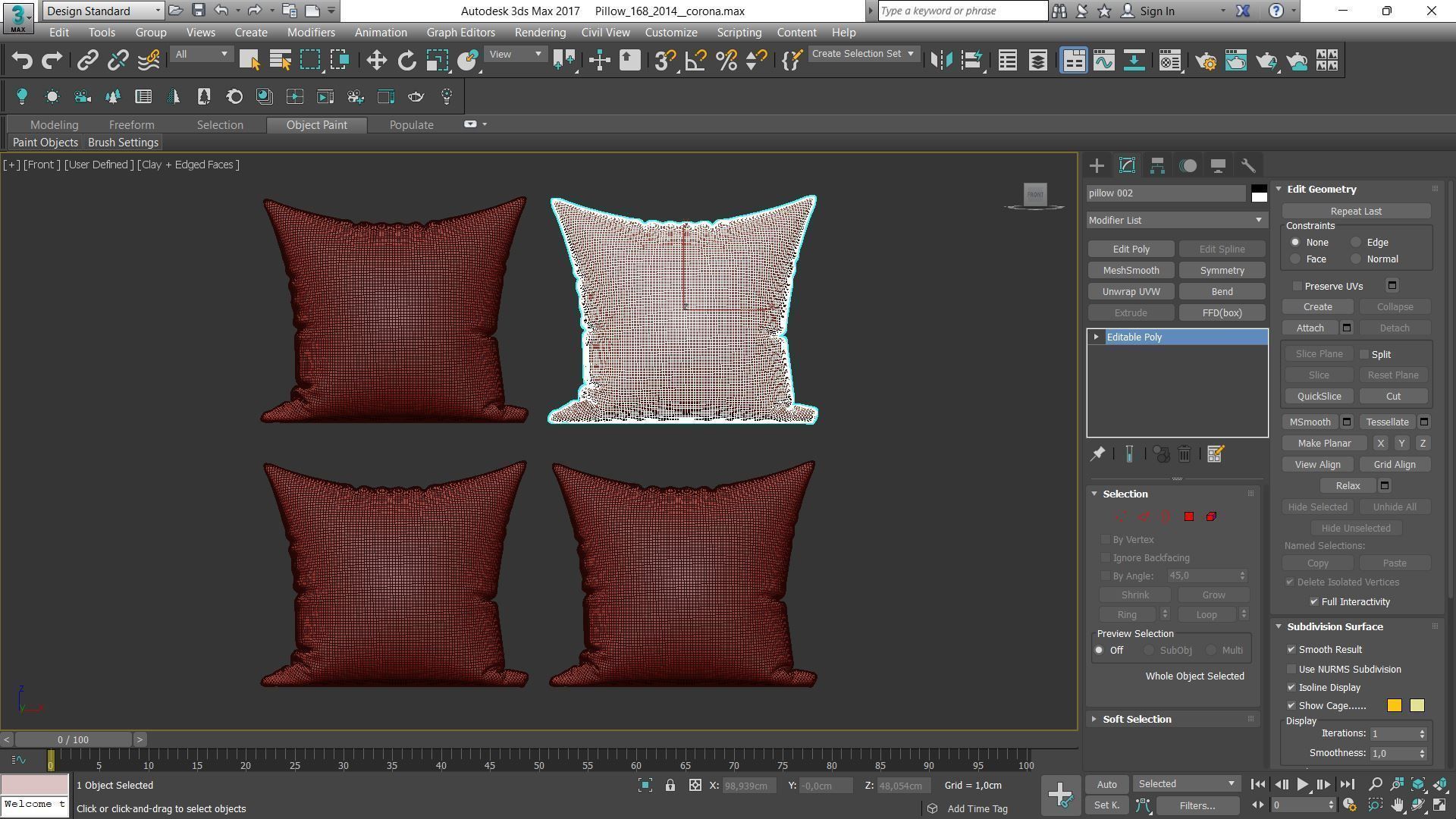Toggle Split checkbox

point(1364,354)
